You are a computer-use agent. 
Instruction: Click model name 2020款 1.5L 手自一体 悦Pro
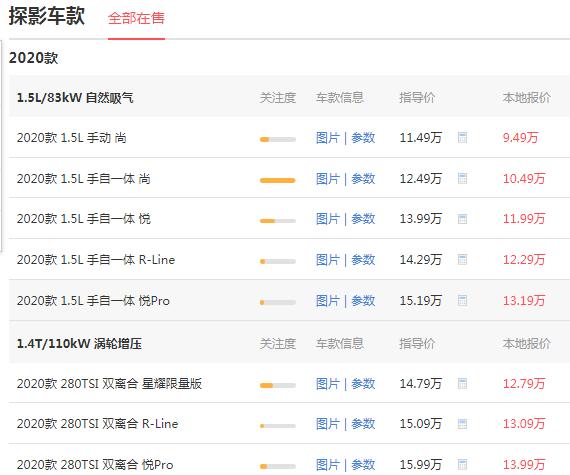coord(93,301)
